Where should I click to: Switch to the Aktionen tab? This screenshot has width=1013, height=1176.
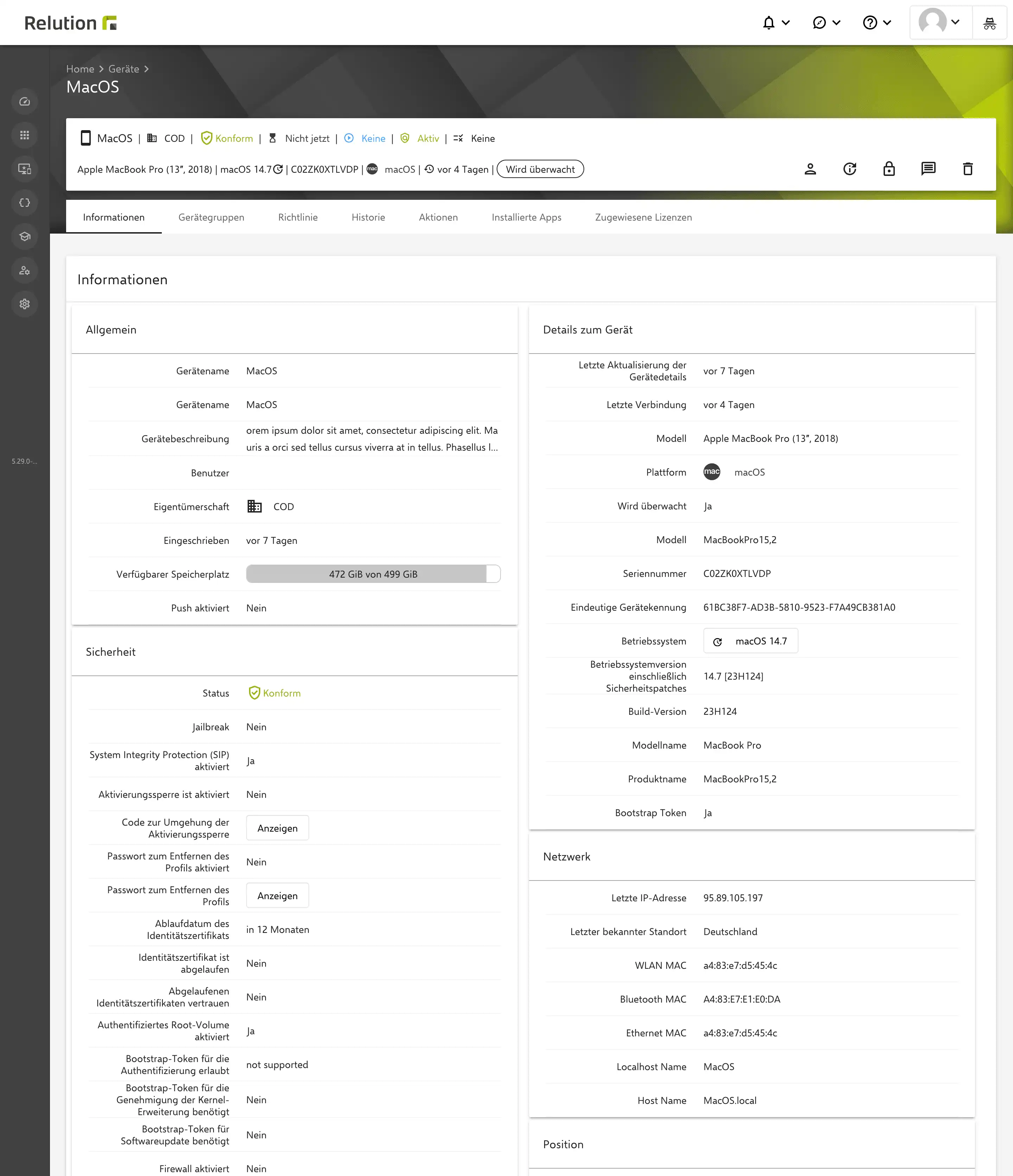click(438, 217)
